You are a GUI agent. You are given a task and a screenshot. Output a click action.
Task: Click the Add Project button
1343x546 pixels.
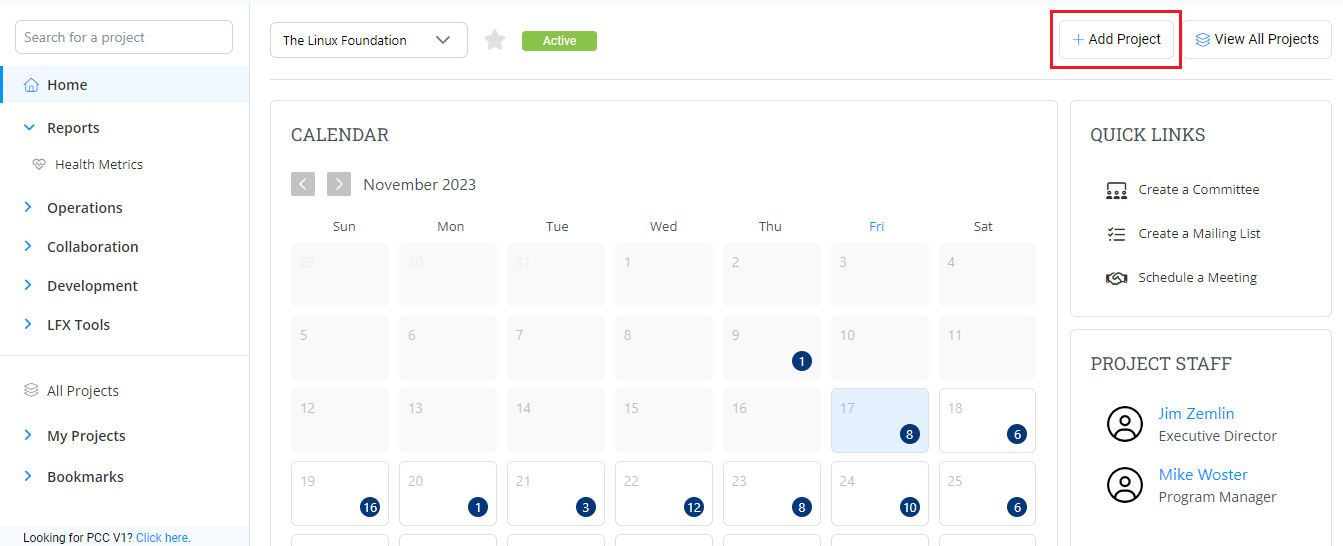tap(1116, 39)
